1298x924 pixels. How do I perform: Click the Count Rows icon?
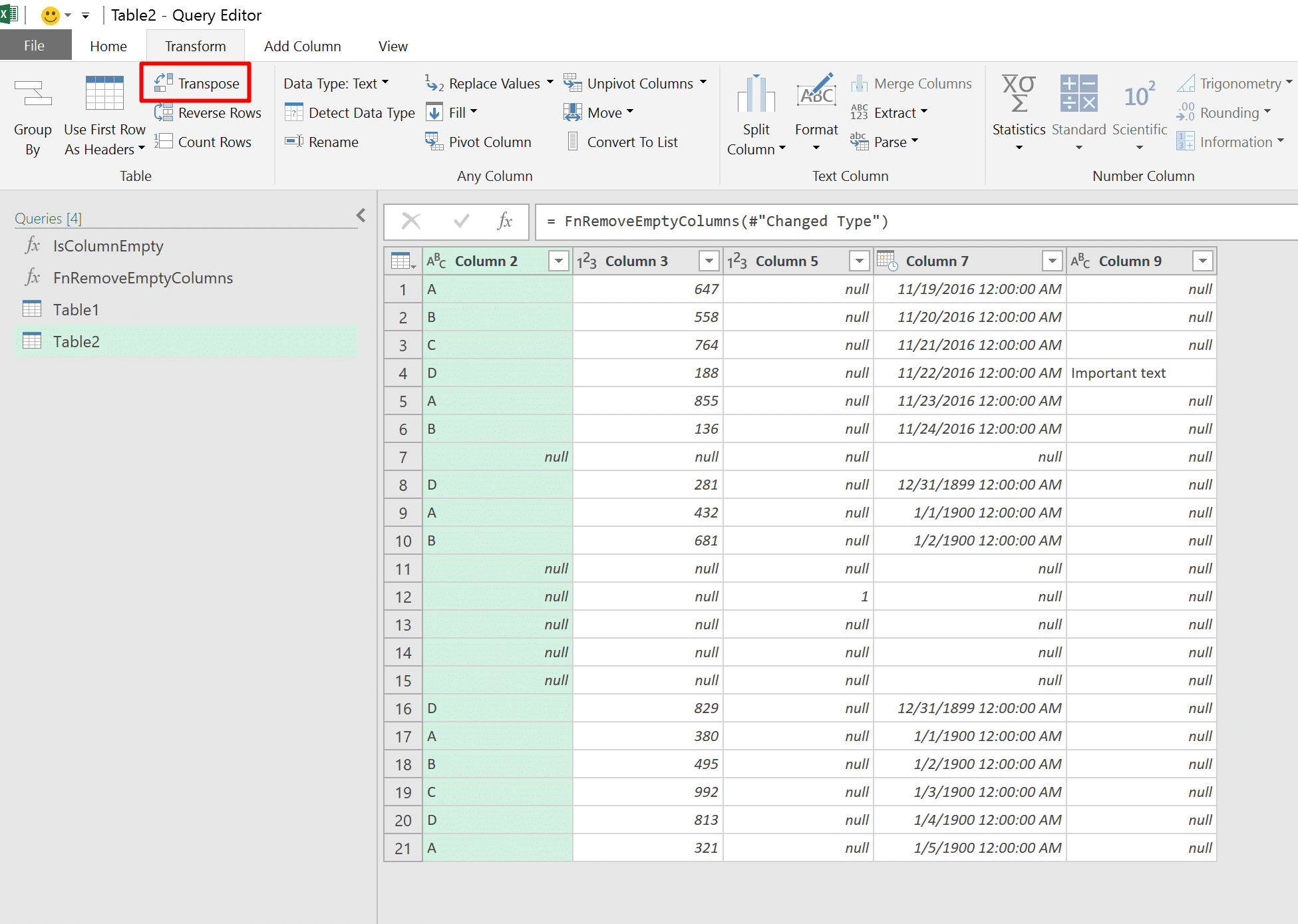tap(164, 142)
